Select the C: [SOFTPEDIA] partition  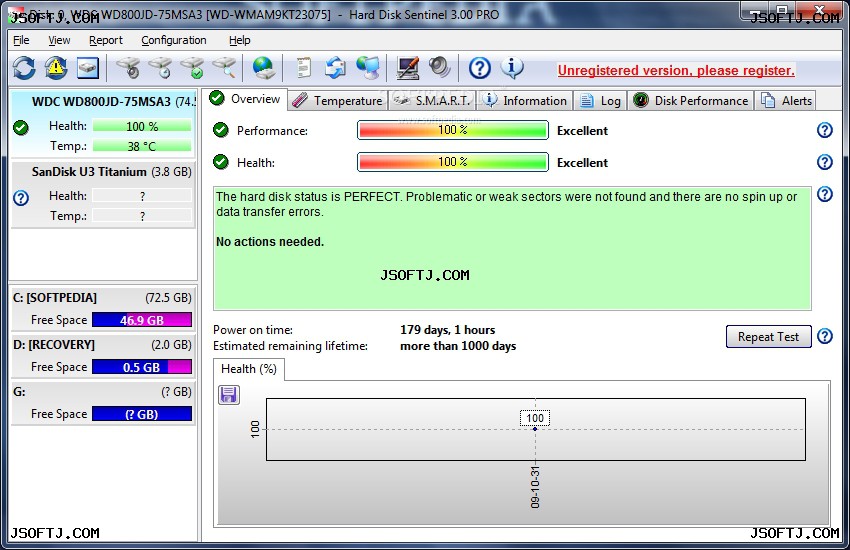(x=103, y=308)
